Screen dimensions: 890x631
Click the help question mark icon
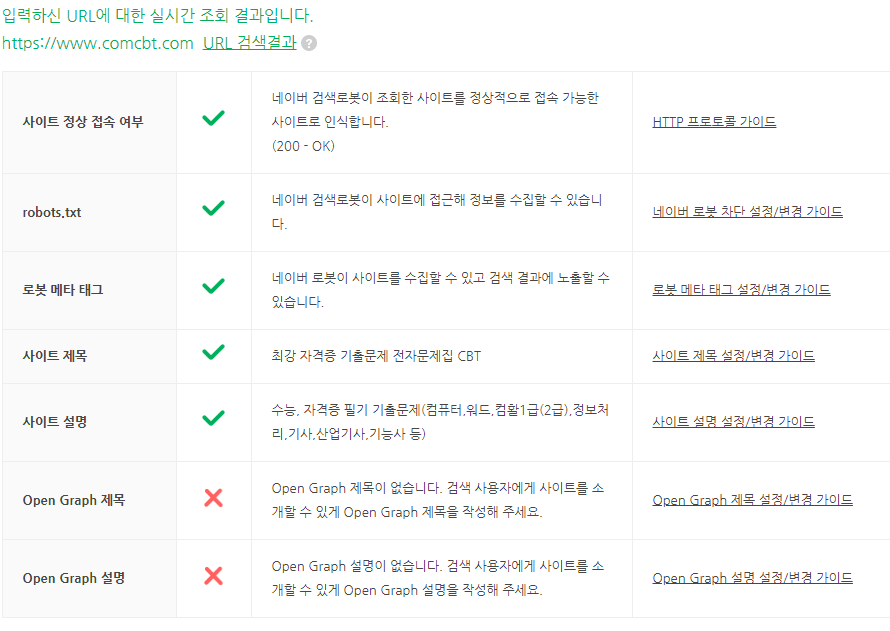pyautogui.click(x=309, y=43)
